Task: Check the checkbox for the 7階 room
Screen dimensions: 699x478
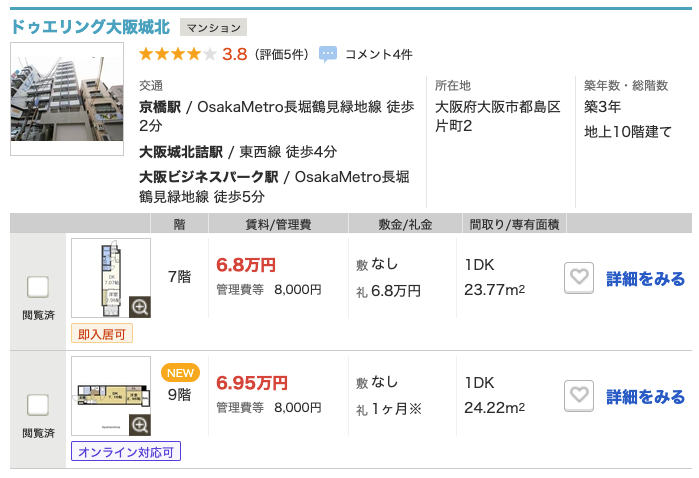Action: pos(37,287)
